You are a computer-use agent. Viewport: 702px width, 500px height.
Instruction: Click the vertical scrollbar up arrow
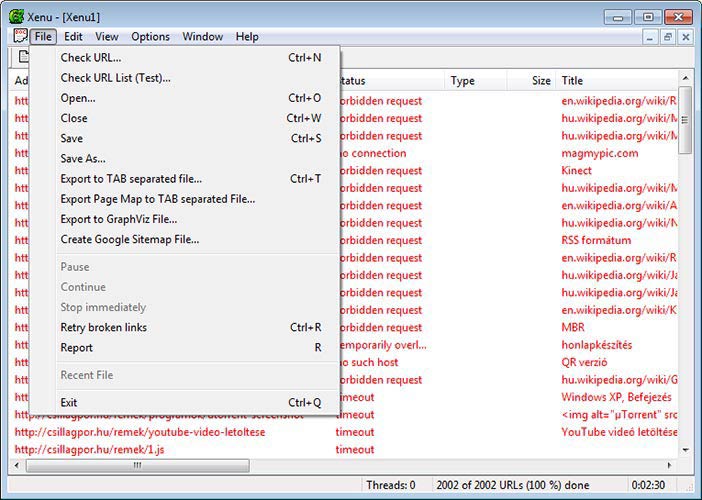686,78
